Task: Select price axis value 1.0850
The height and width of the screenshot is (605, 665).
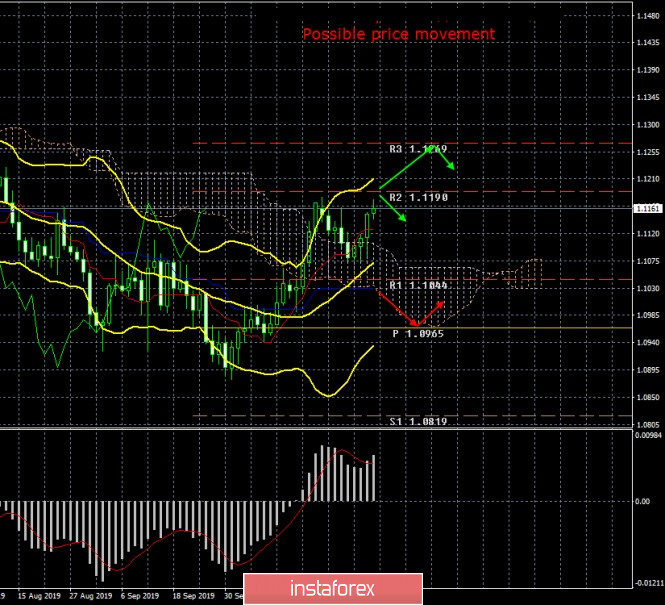Action: 648,398
